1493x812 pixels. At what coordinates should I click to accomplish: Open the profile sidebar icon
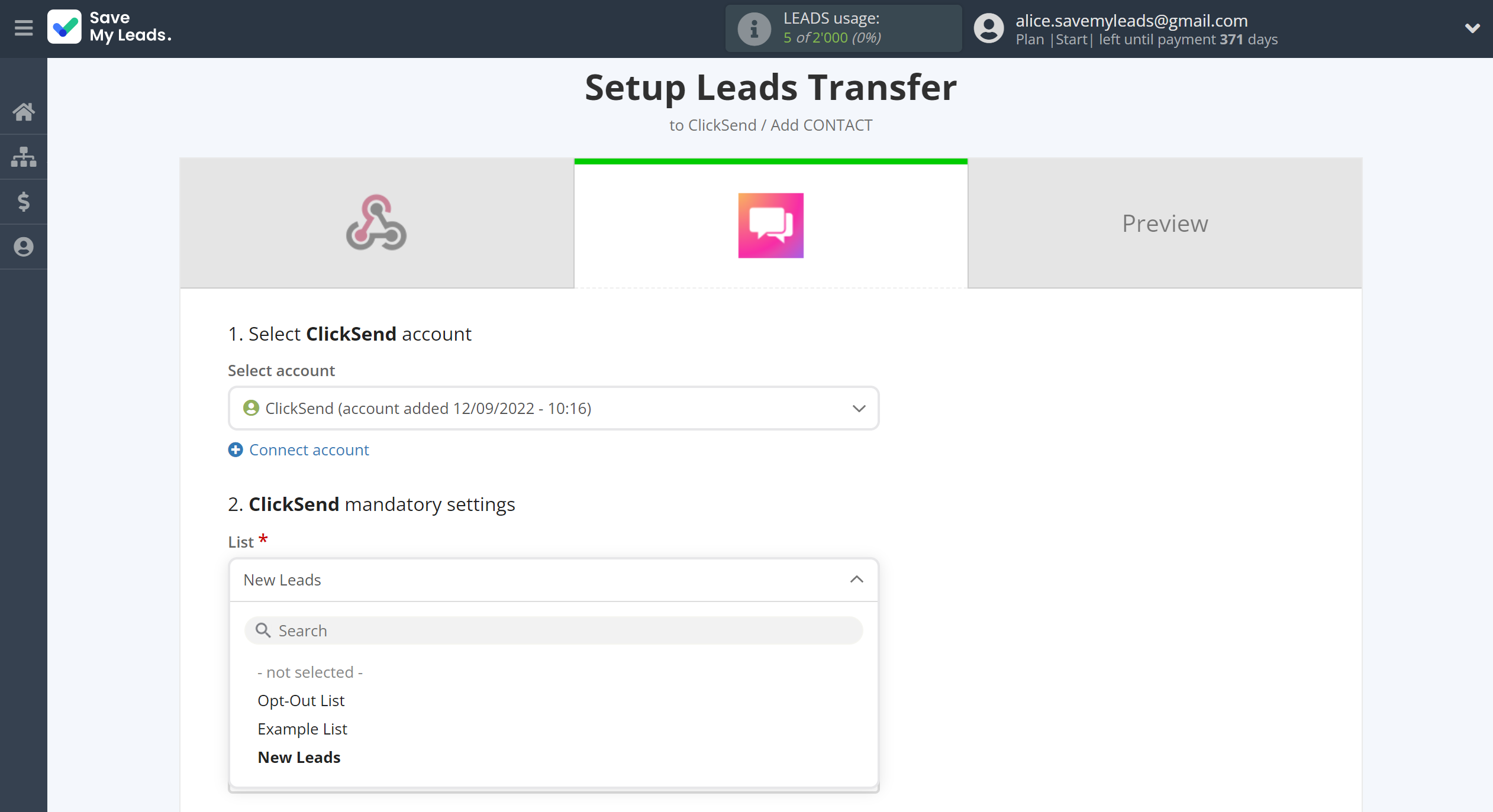(24, 247)
